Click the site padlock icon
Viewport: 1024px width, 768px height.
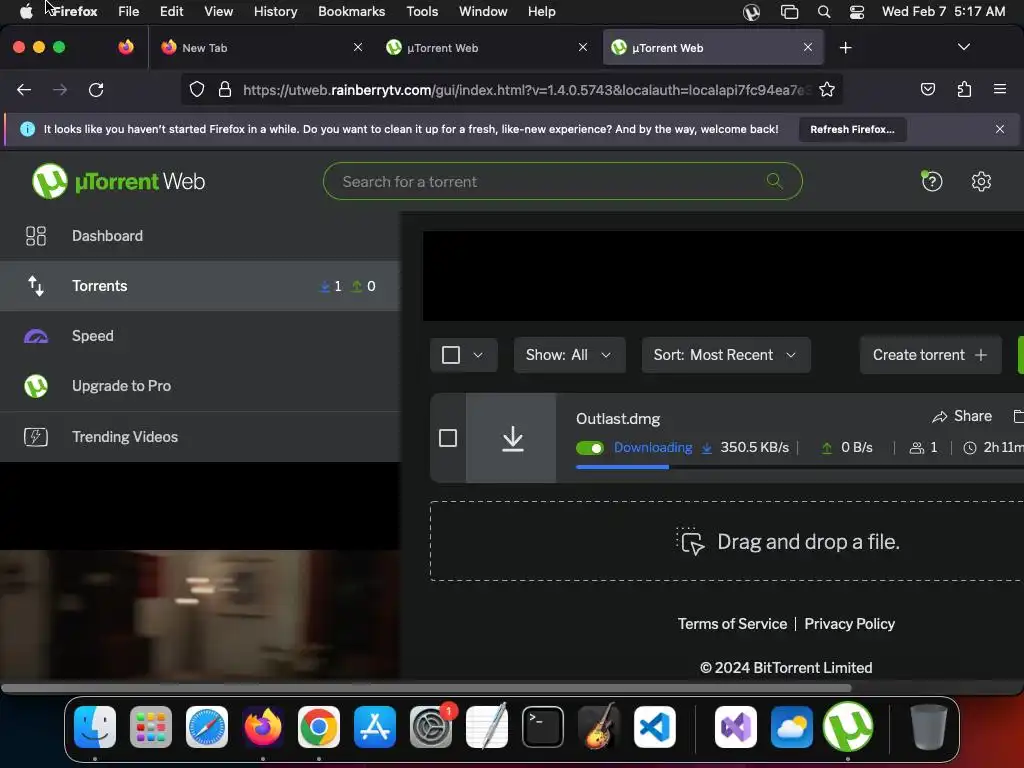click(x=225, y=89)
